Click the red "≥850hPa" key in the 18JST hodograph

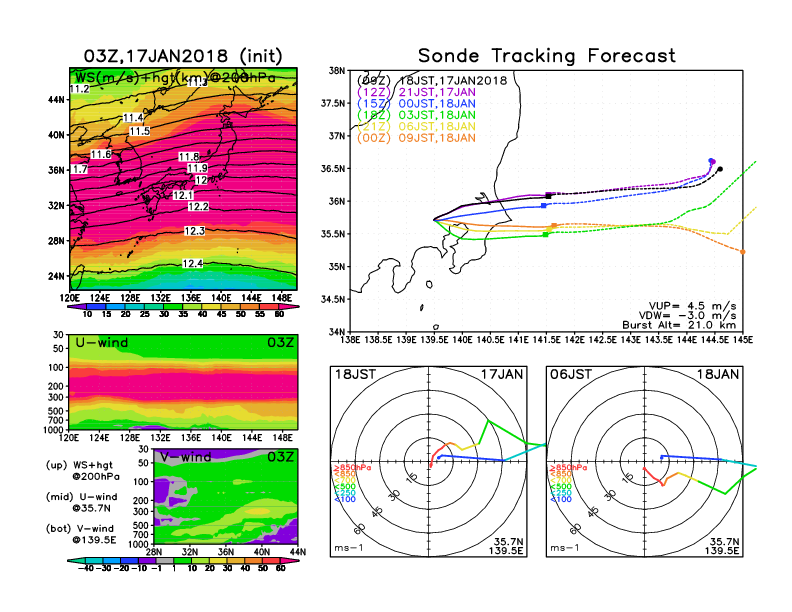pyautogui.click(x=353, y=468)
